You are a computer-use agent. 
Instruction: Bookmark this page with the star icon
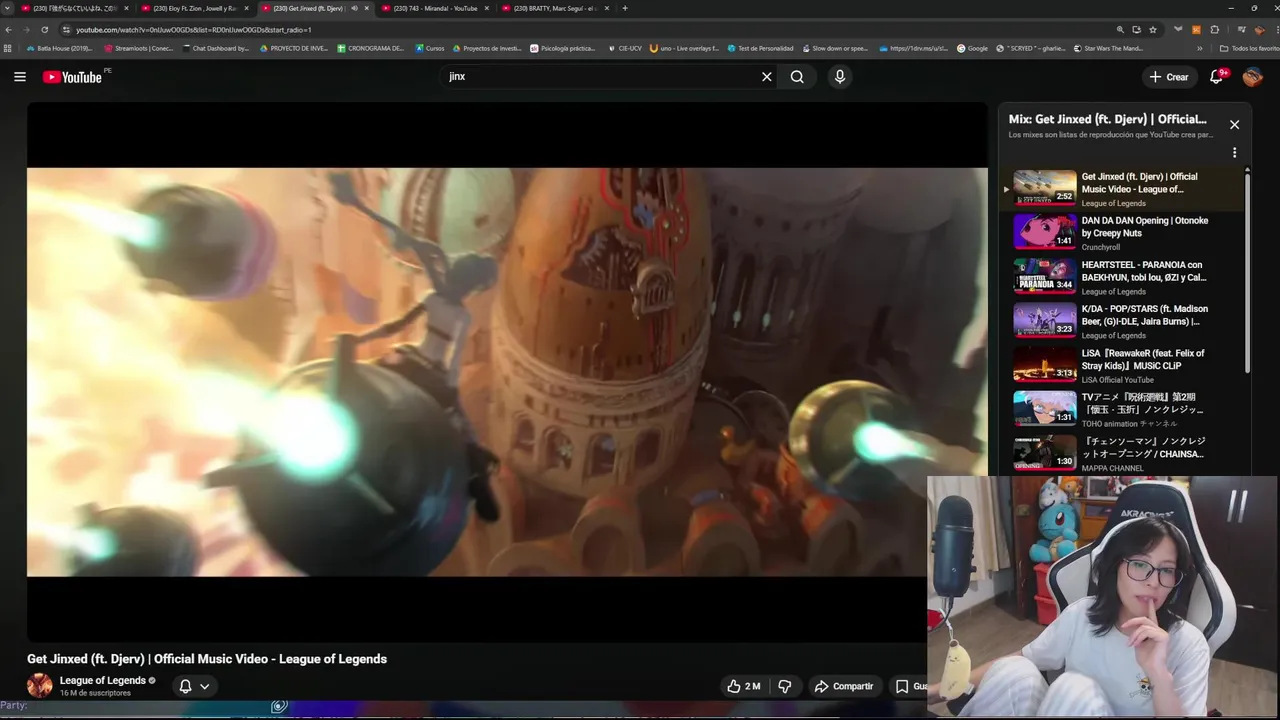[x=1153, y=30]
